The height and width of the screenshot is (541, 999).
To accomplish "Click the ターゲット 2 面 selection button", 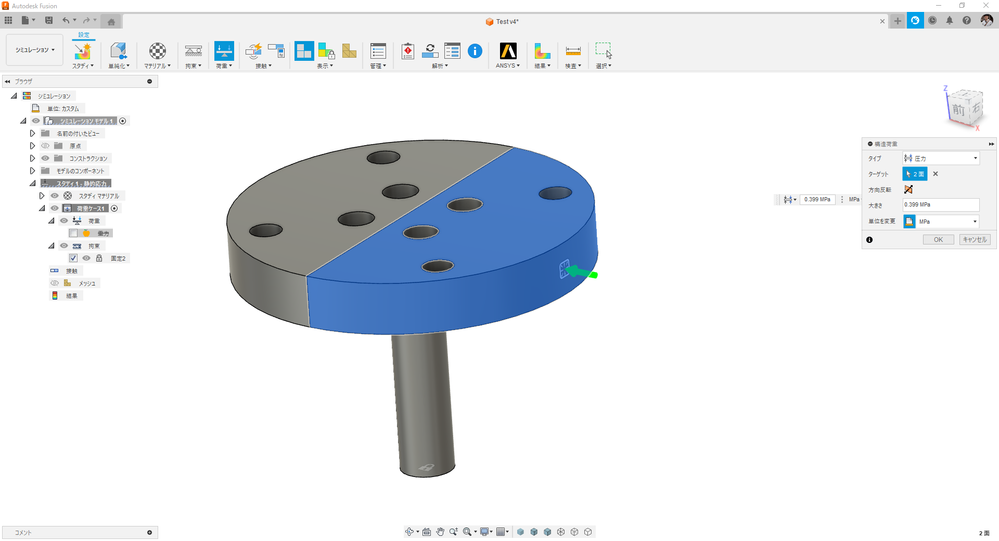I will 914,174.
